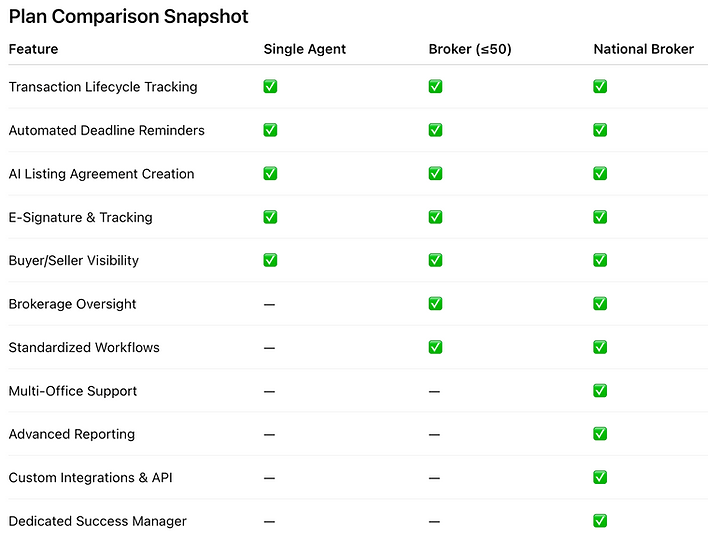Click Single Agent checkmark for Transaction Lifecycle Tracking

(x=270, y=87)
